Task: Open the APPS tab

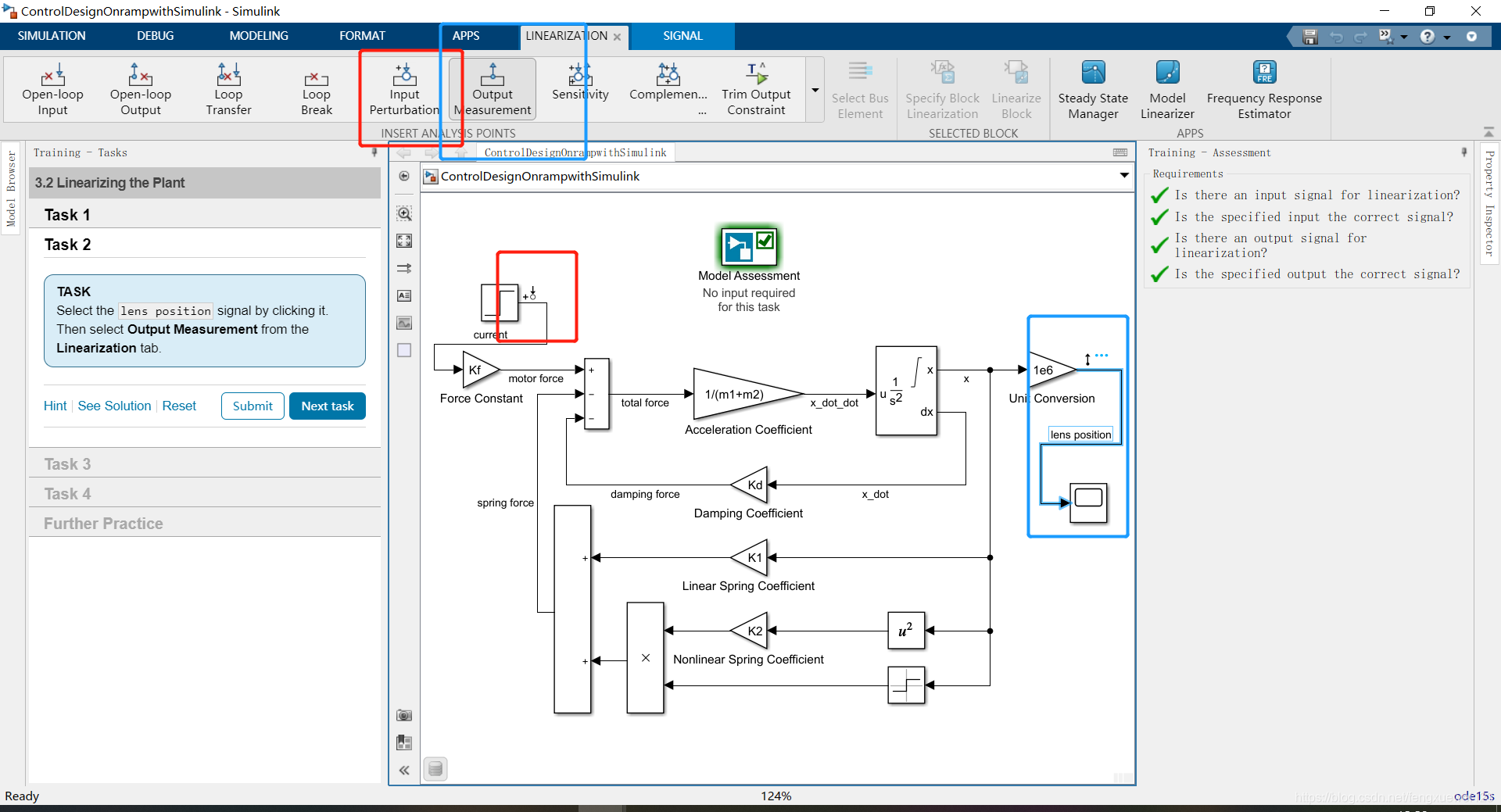Action: point(465,36)
